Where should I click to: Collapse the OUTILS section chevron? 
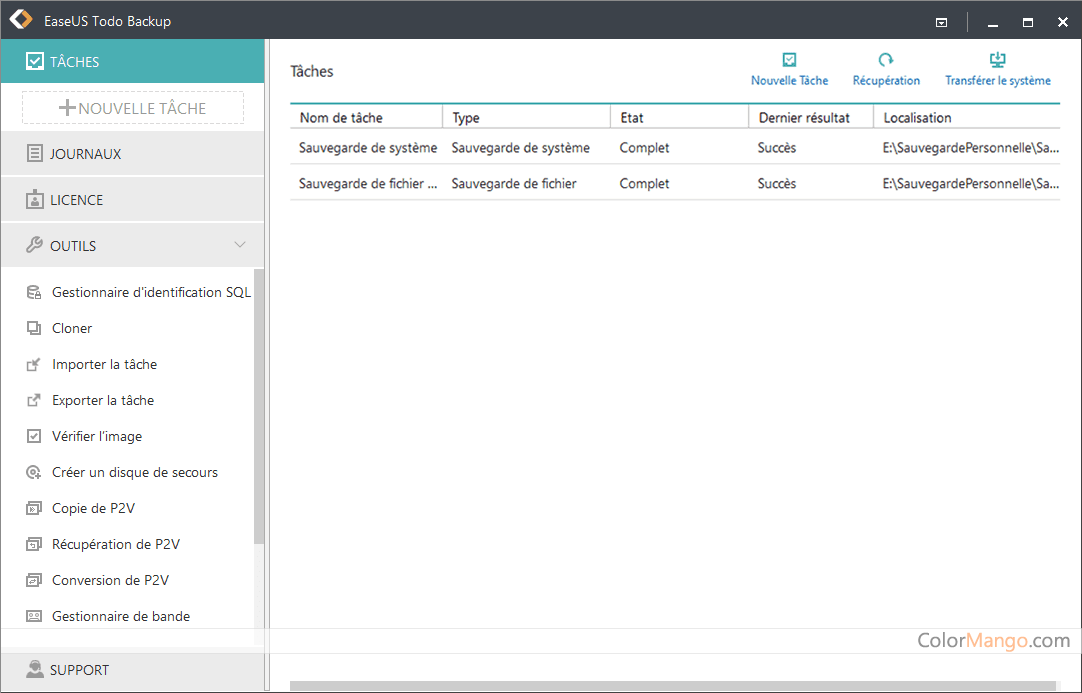click(x=239, y=244)
